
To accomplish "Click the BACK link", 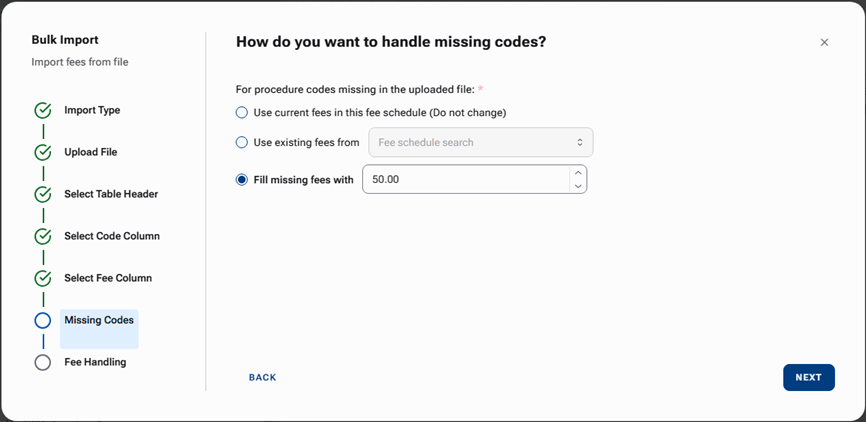I will point(262,378).
